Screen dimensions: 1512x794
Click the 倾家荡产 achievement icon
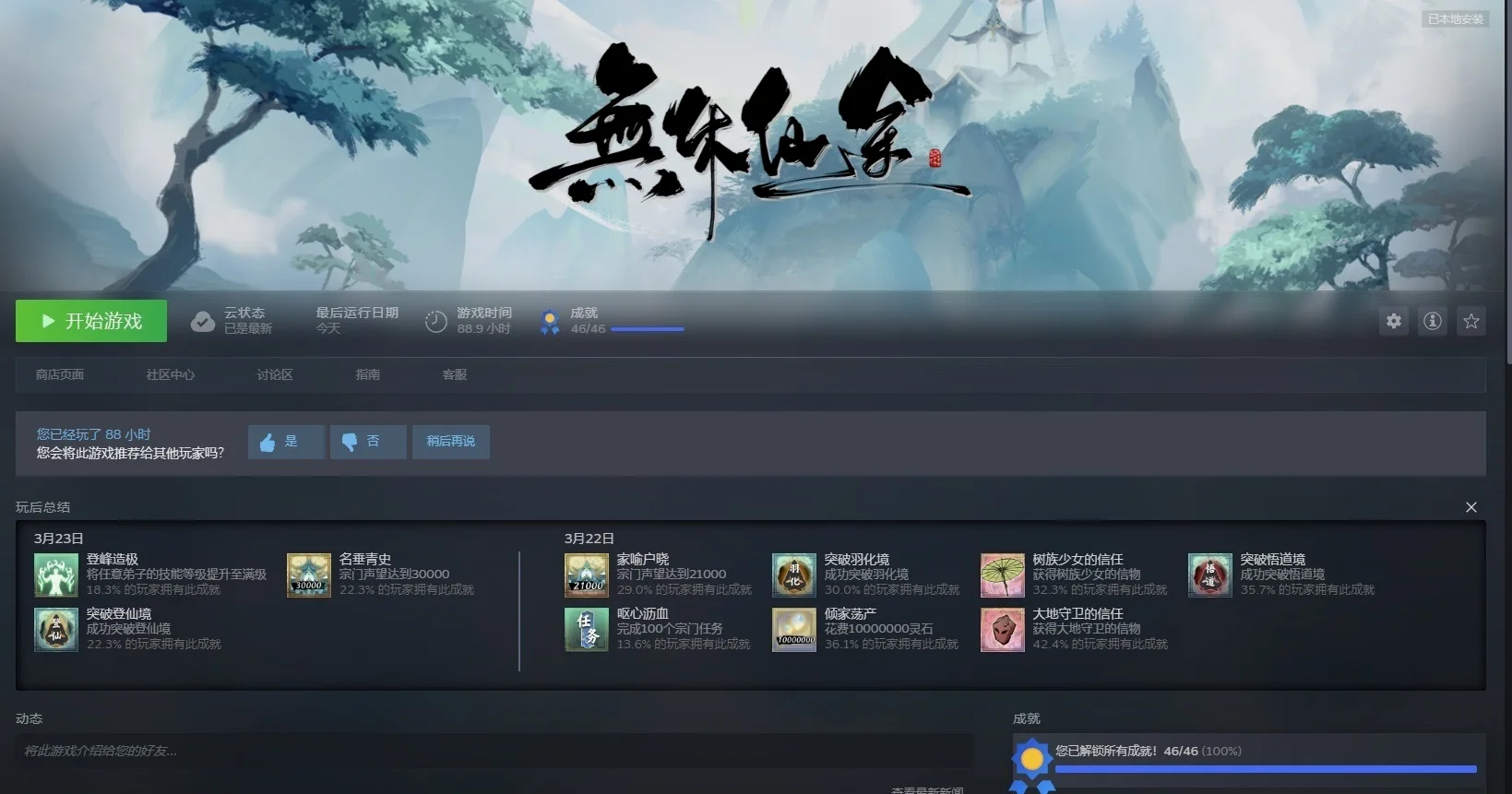tap(794, 630)
